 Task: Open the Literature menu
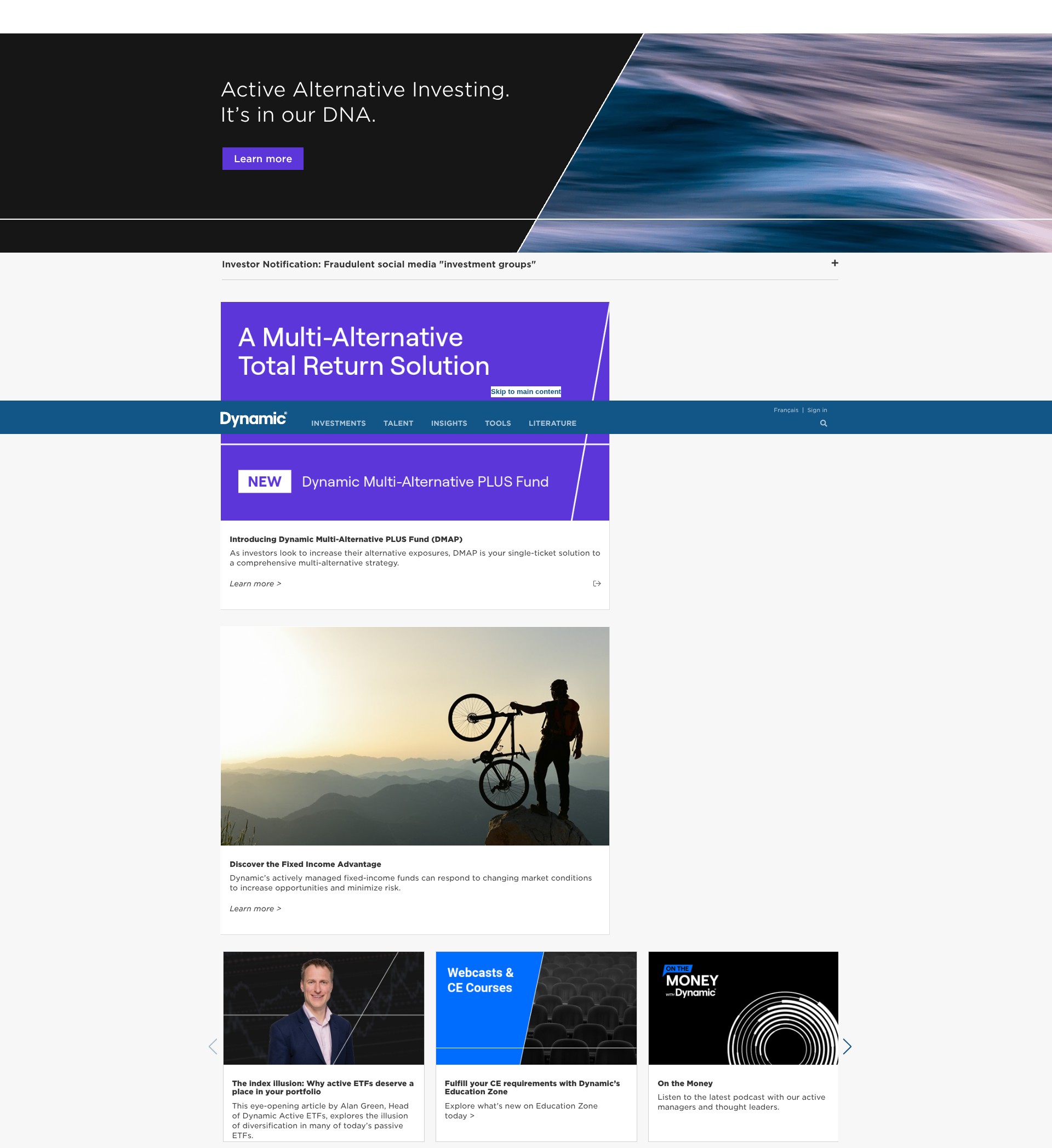[552, 423]
